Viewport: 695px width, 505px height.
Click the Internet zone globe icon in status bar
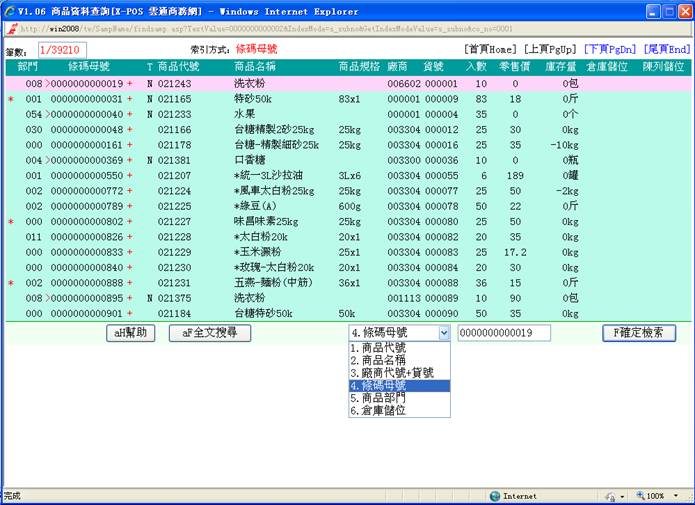[x=495, y=496]
